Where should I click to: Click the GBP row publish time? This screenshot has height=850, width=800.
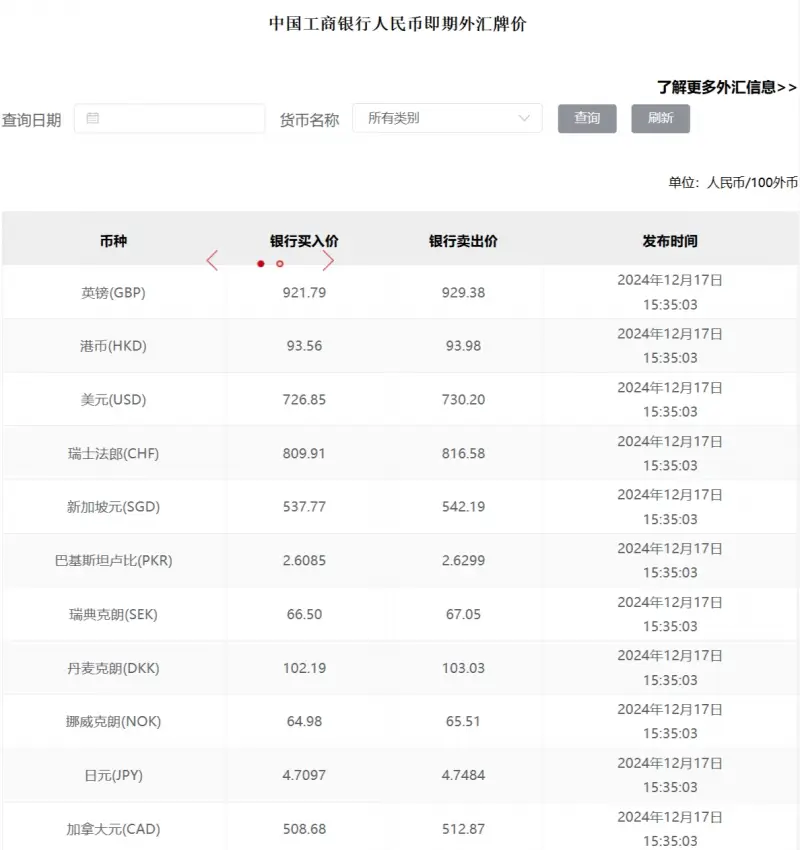(670, 292)
